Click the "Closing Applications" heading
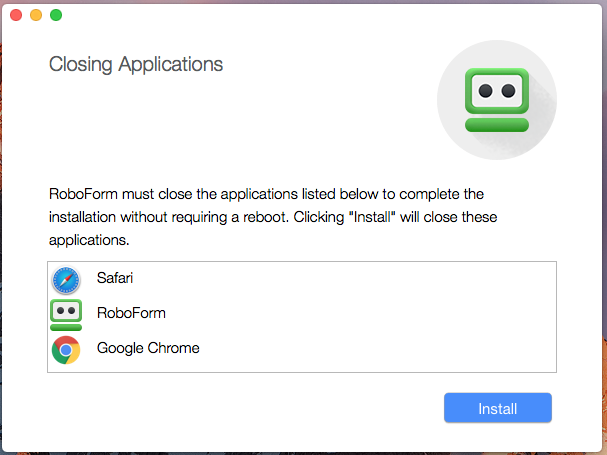Viewport: 607px width, 455px height. (136, 65)
